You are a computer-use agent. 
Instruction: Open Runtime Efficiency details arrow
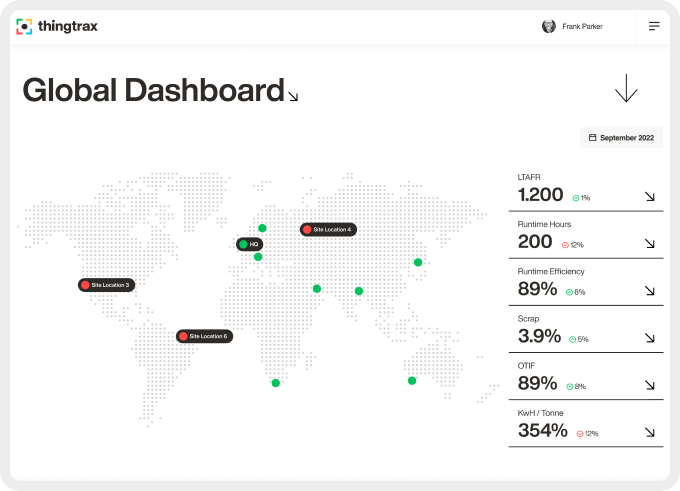tap(650, 291)
